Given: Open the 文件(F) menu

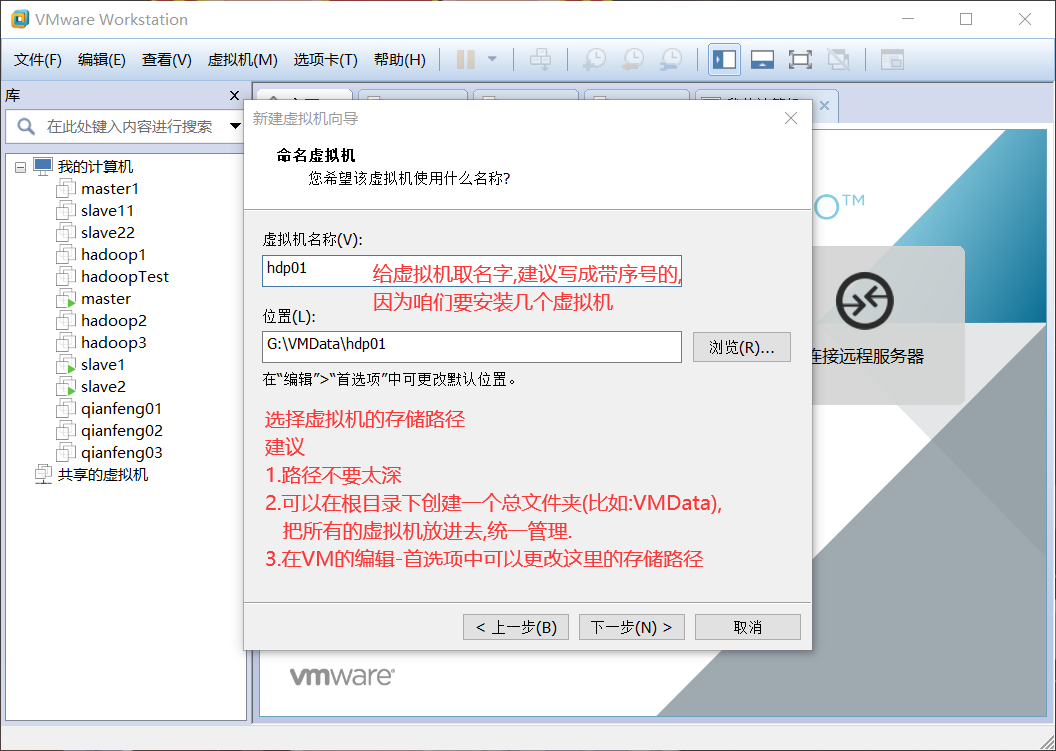Looking at the screenshot, I should (38, 60).
